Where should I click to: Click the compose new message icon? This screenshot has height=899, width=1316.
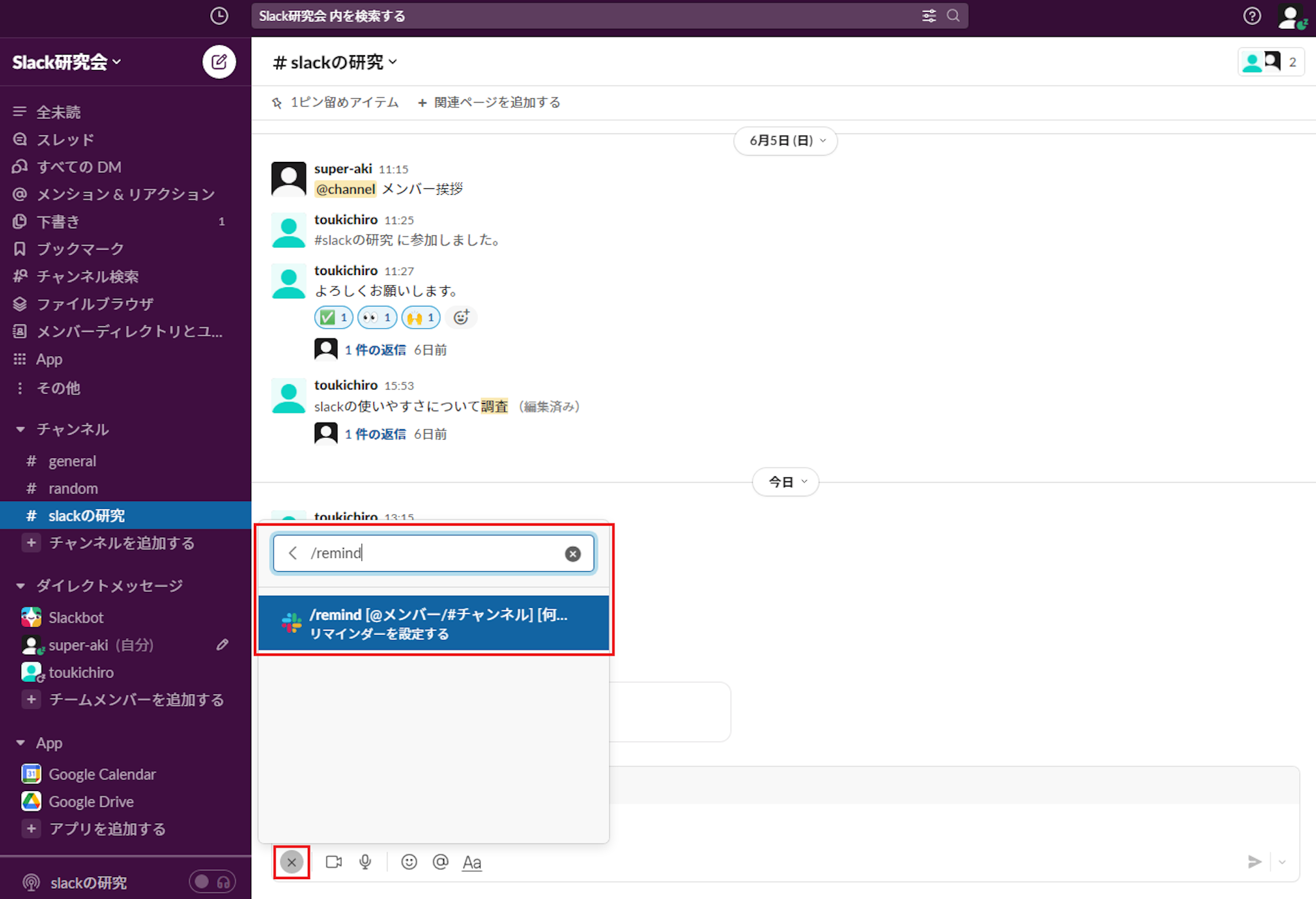[x=218, y=62]
